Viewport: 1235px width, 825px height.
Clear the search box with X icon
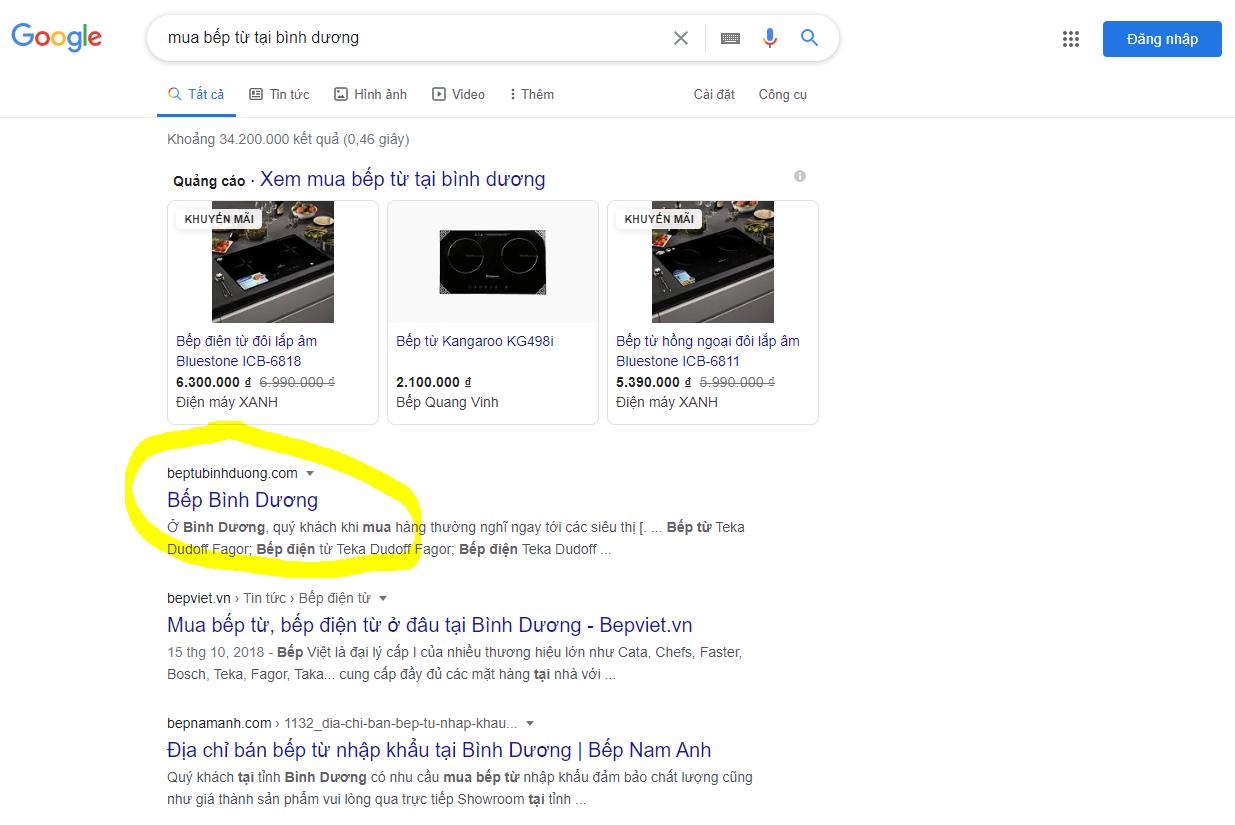(681, 38)
